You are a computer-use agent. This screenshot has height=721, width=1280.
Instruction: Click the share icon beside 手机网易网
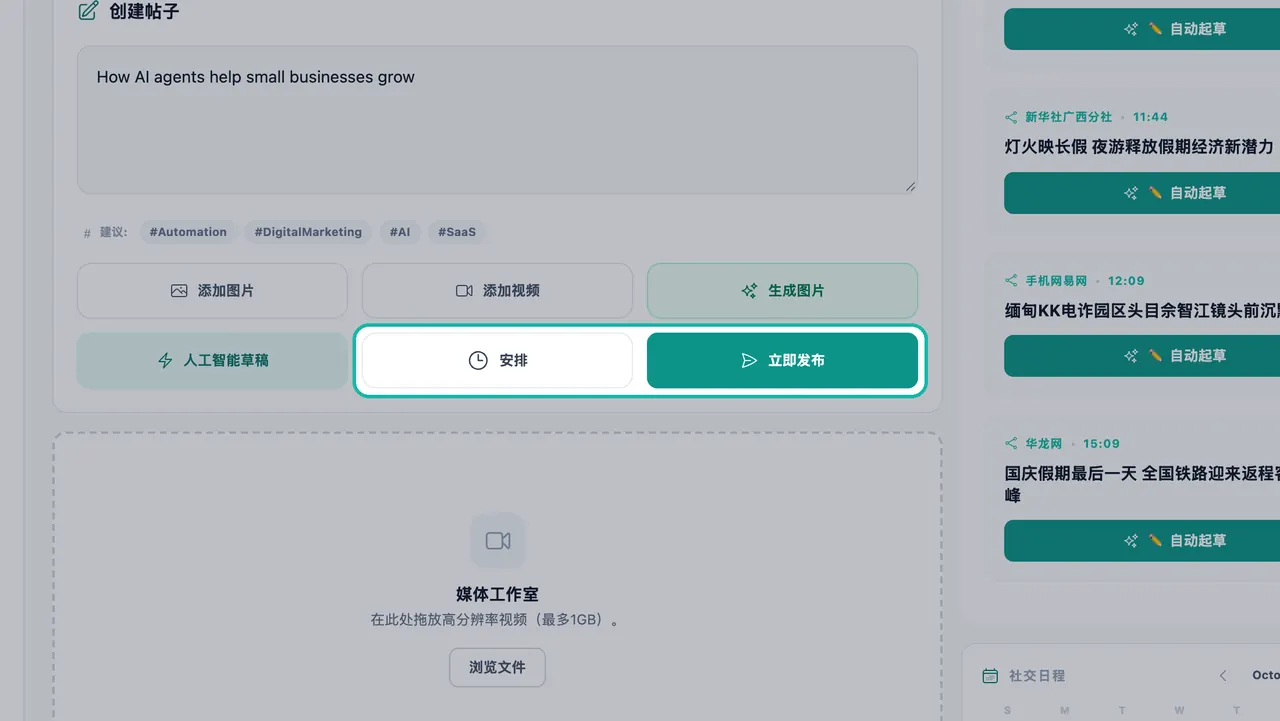click(x=1011, y=281)
